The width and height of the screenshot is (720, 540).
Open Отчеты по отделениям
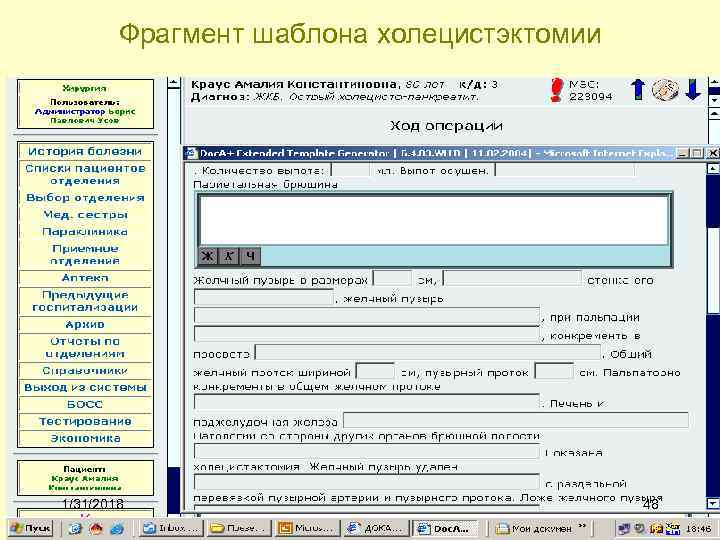tap(85, 348)
